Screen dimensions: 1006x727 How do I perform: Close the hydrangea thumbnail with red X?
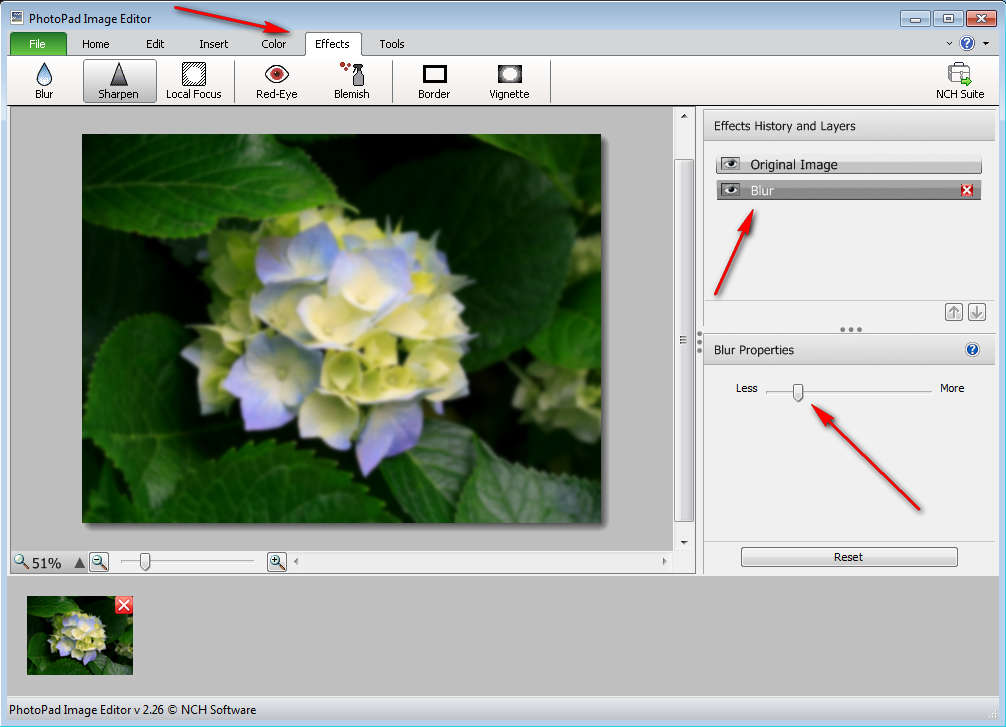click(x=124, y=605)
